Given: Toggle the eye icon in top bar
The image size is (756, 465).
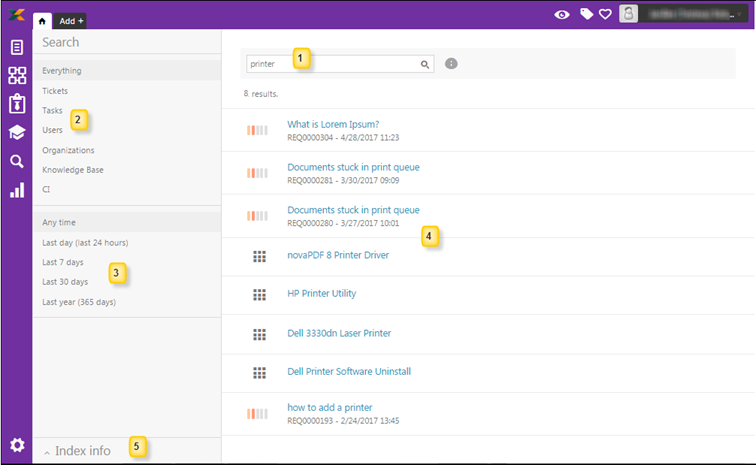Looking at the screenshot, I should [563, 15].
